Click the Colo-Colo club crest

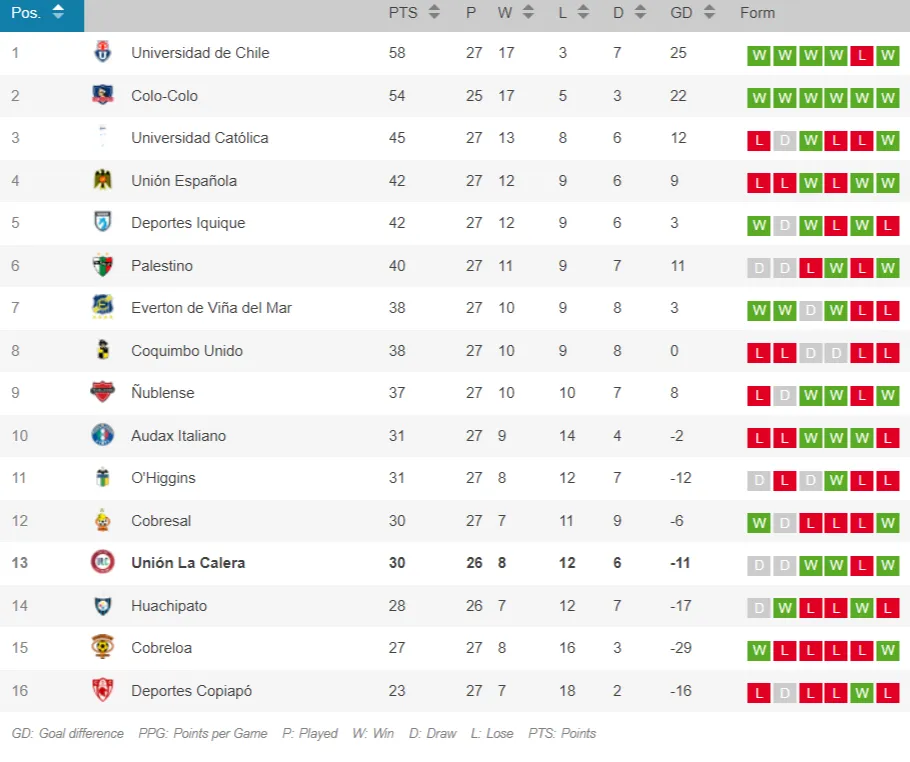[x=102, y=96]
